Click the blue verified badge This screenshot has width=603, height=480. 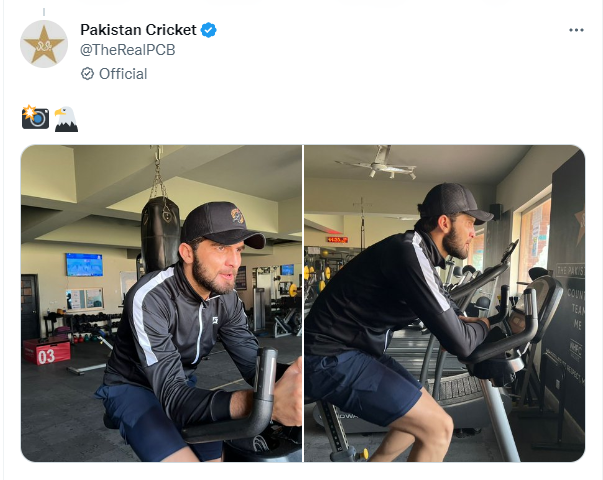click(209, 31)
